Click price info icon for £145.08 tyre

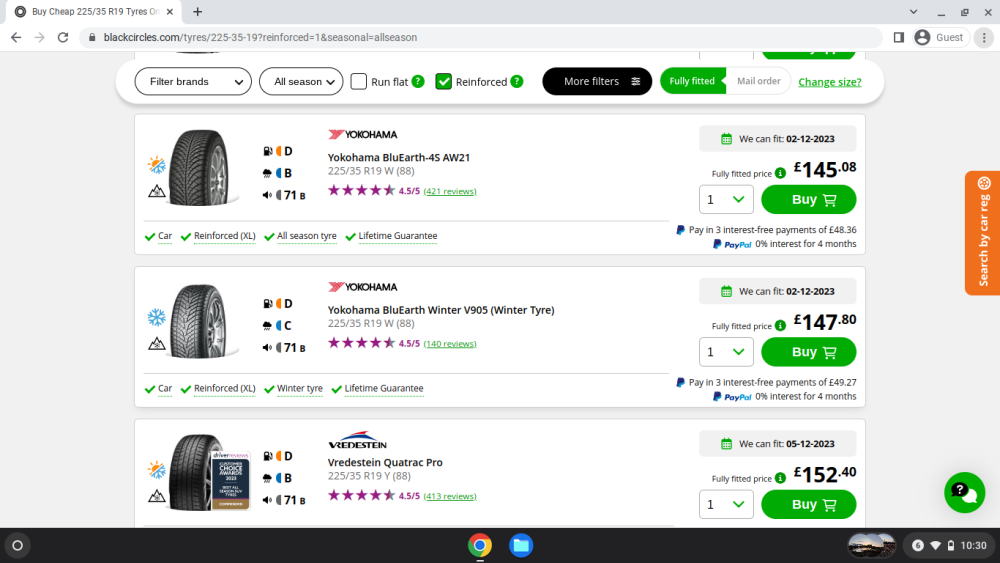point(781,173)
